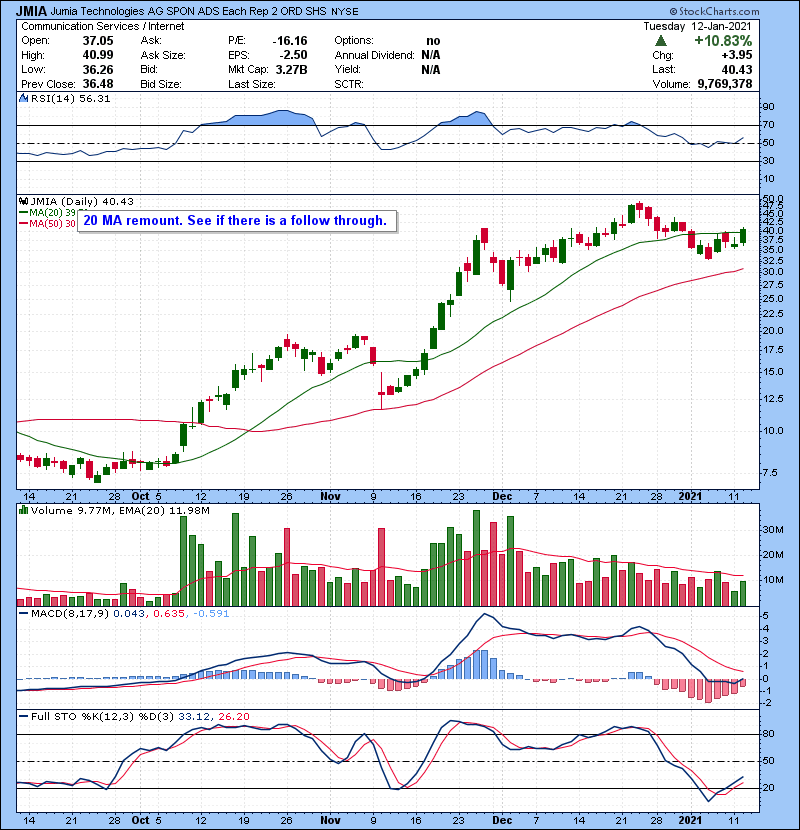Click the Open value 37.05
800x830 pixels.
click(x=97, y=41)
